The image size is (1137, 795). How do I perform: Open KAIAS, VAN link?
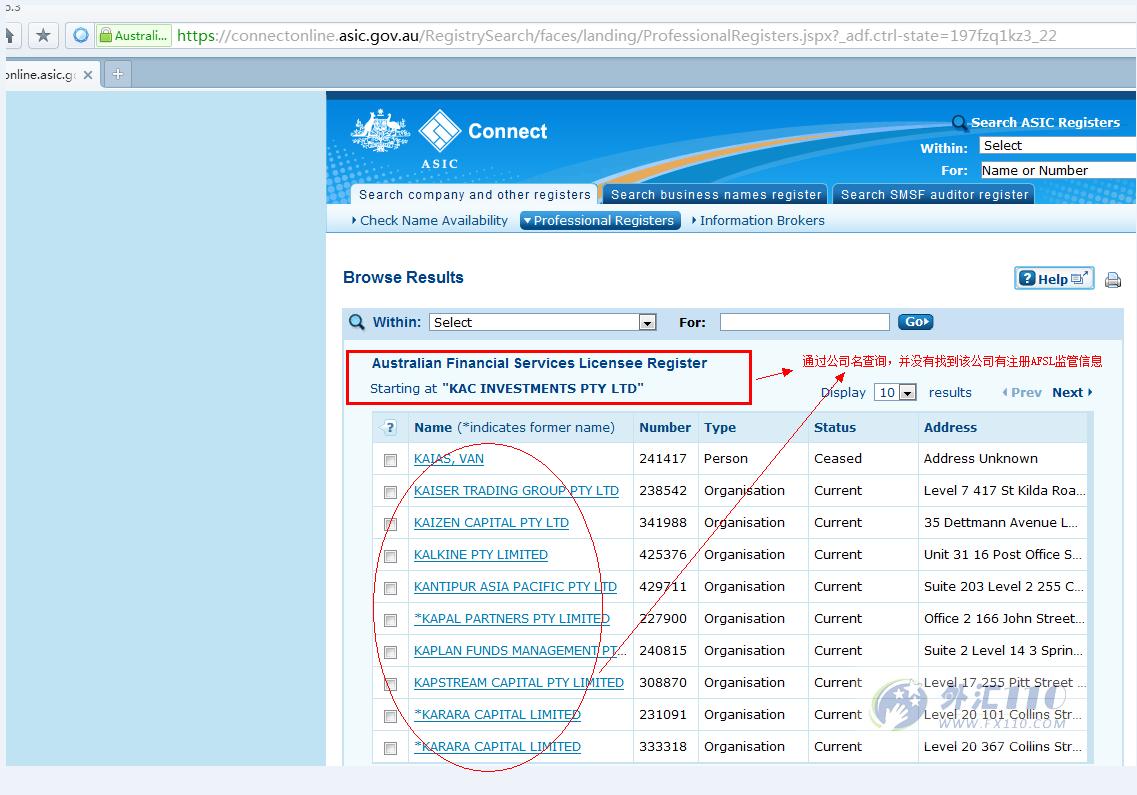[449, 458]
